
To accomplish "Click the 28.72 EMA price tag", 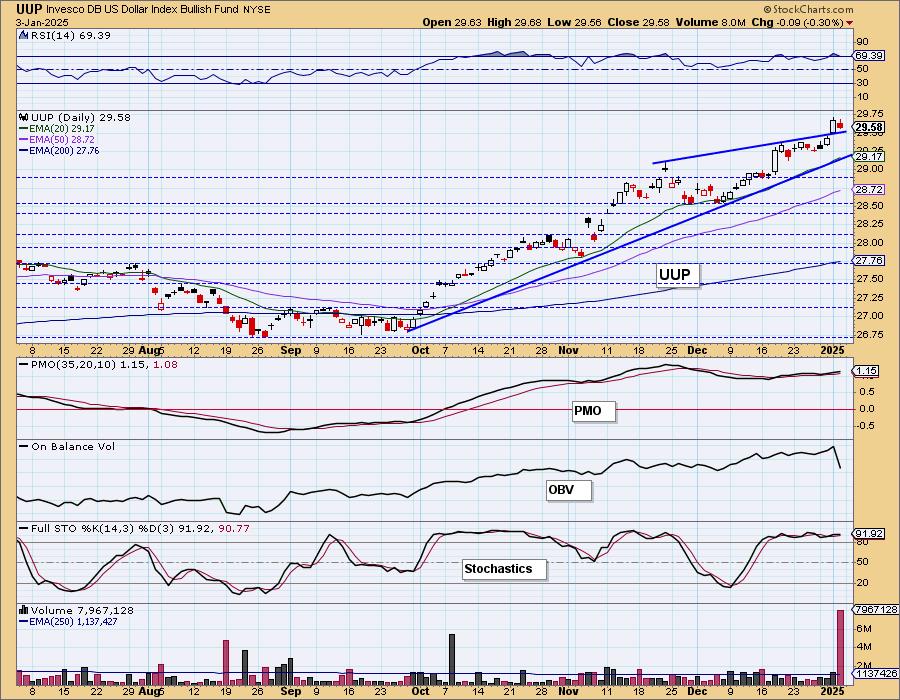I will pyautogui.click(x=868, y=189).
